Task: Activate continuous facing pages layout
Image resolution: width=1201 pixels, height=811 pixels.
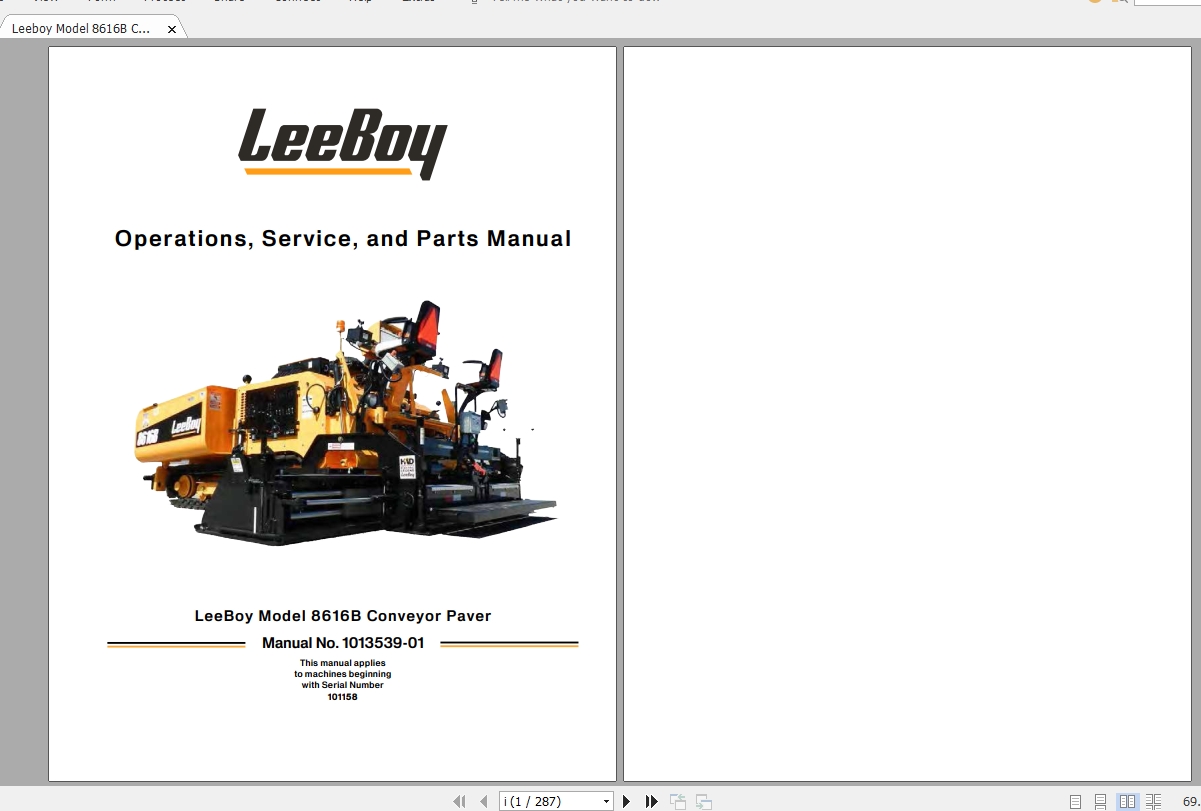Action: 1153,801
